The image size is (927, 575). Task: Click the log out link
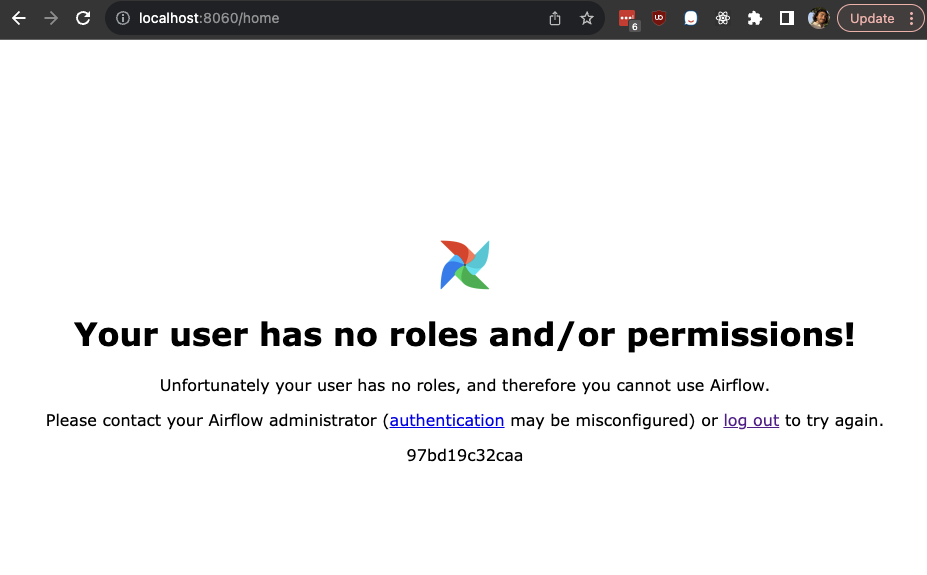click(x=751, y=420)
